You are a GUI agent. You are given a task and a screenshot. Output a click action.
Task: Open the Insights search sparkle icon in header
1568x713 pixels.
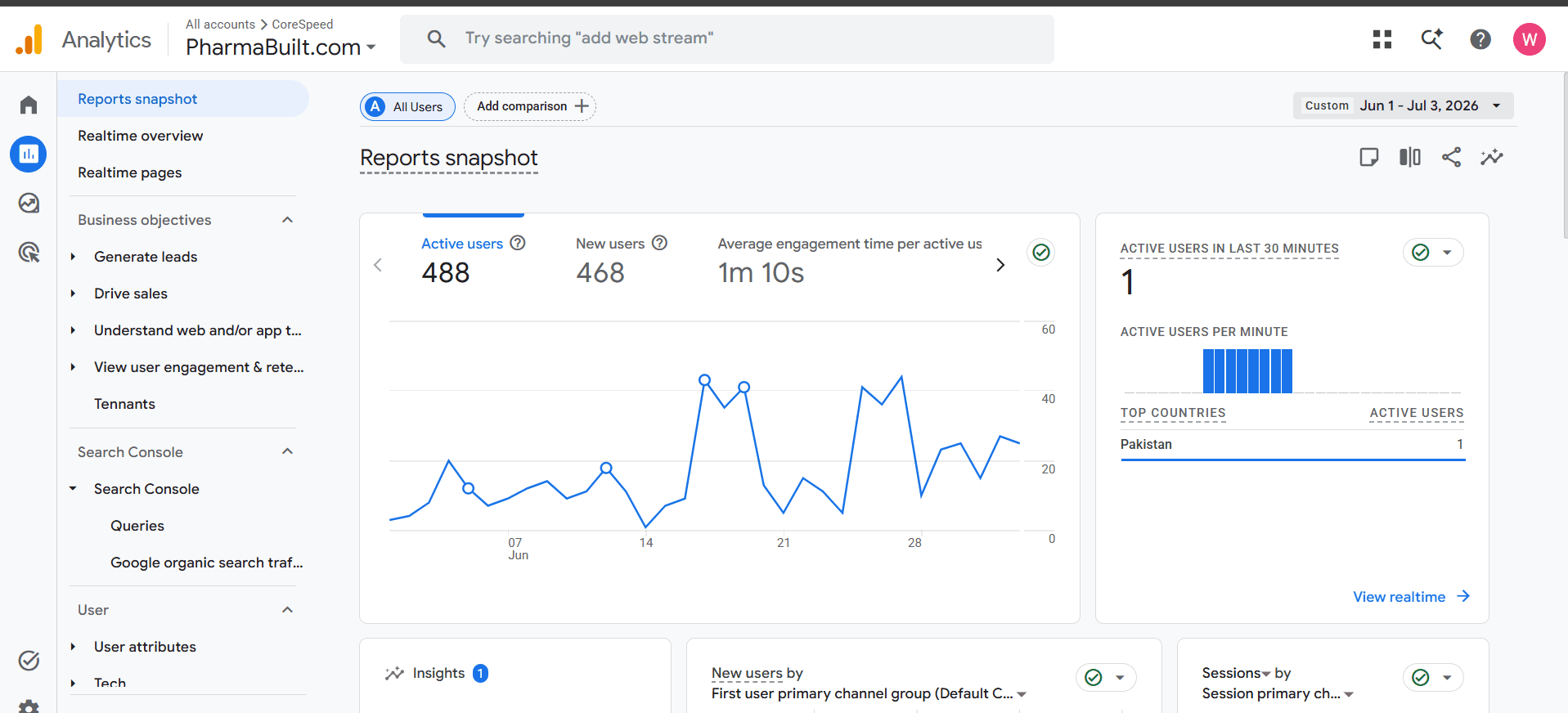pyautogui.click(x=1431, y=39)
